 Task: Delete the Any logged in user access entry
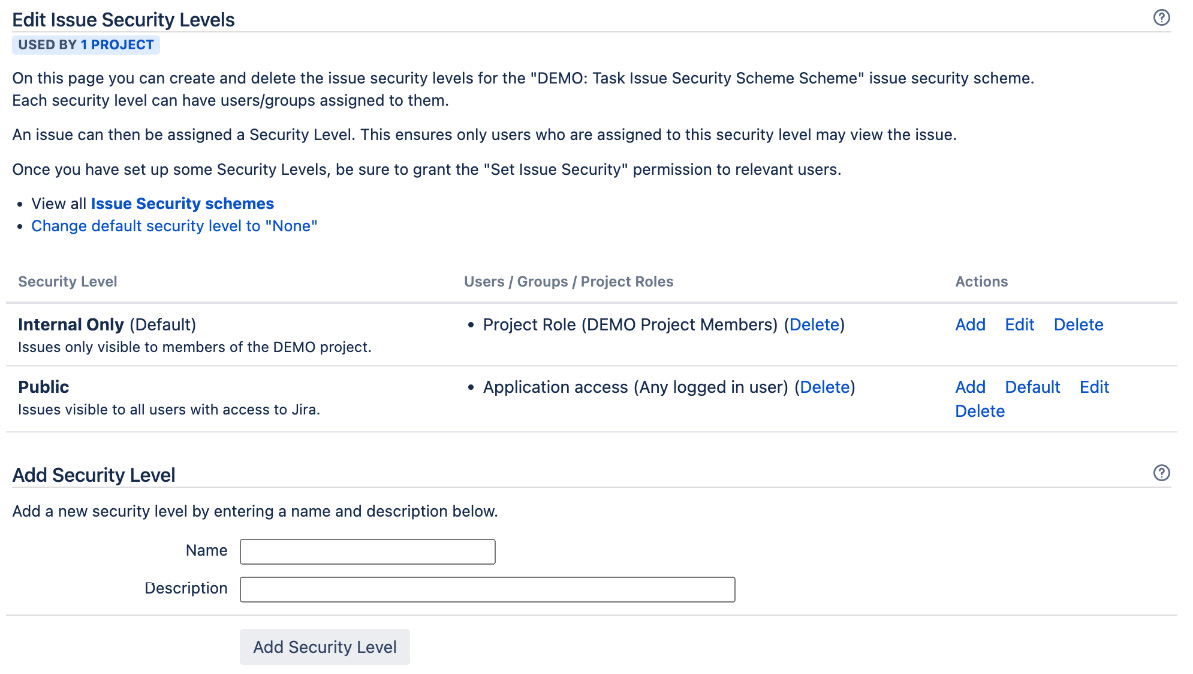824,387
